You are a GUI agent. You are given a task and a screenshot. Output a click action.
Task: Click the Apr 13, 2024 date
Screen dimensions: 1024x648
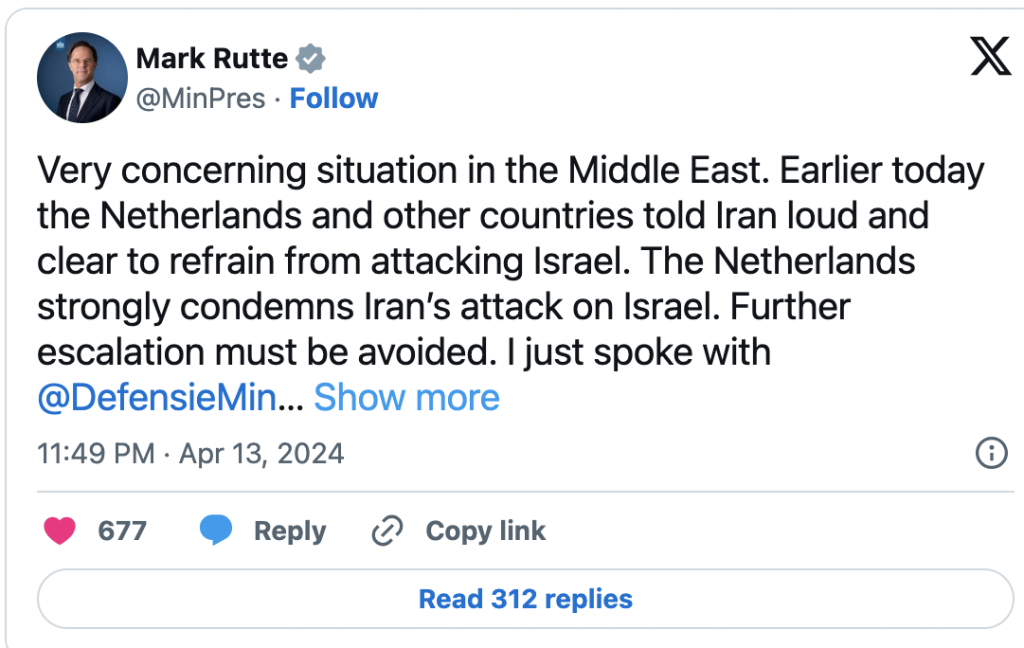click(x=261, y=454)
